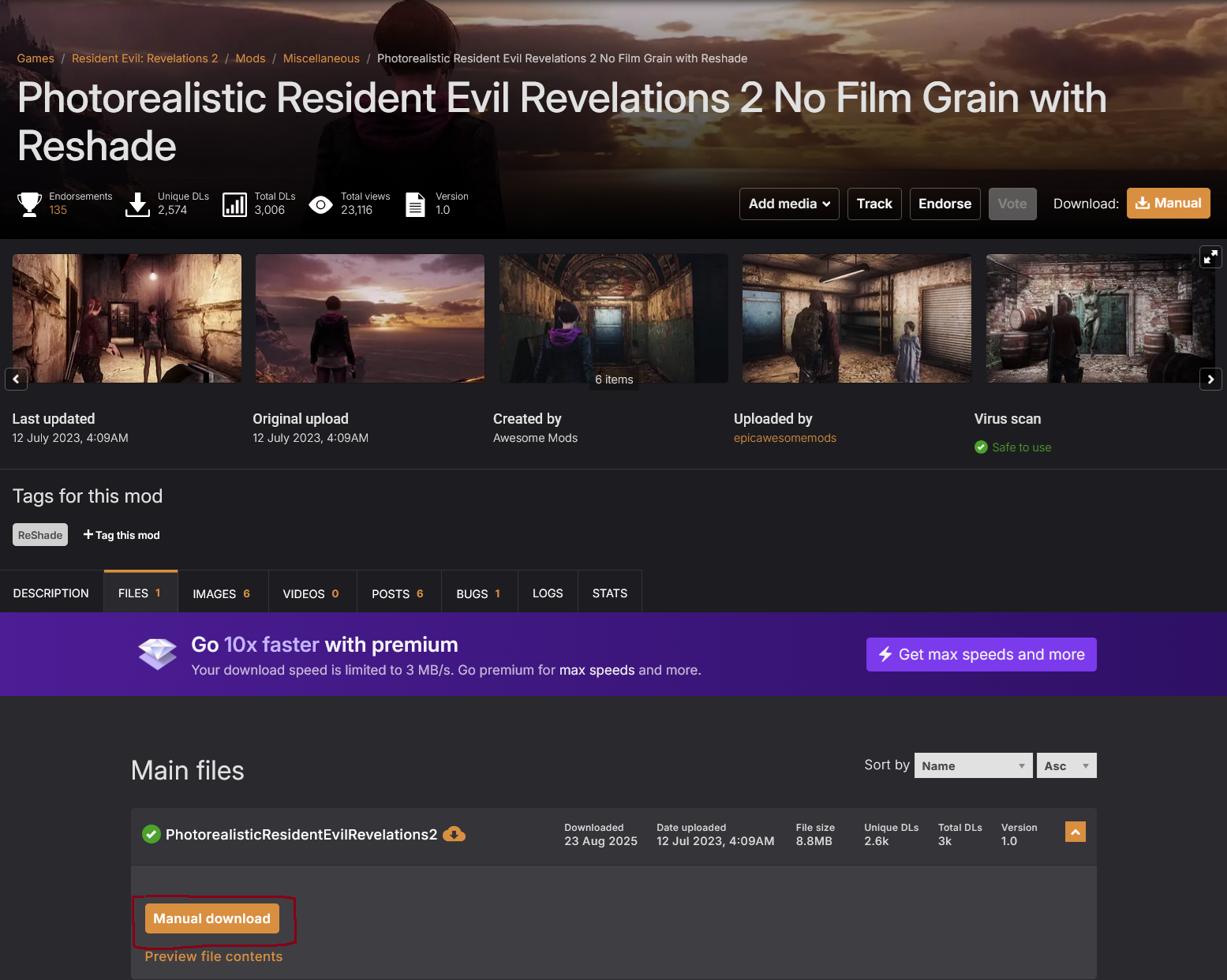Go to Games breadcrumb link

(x=36, y=58)
